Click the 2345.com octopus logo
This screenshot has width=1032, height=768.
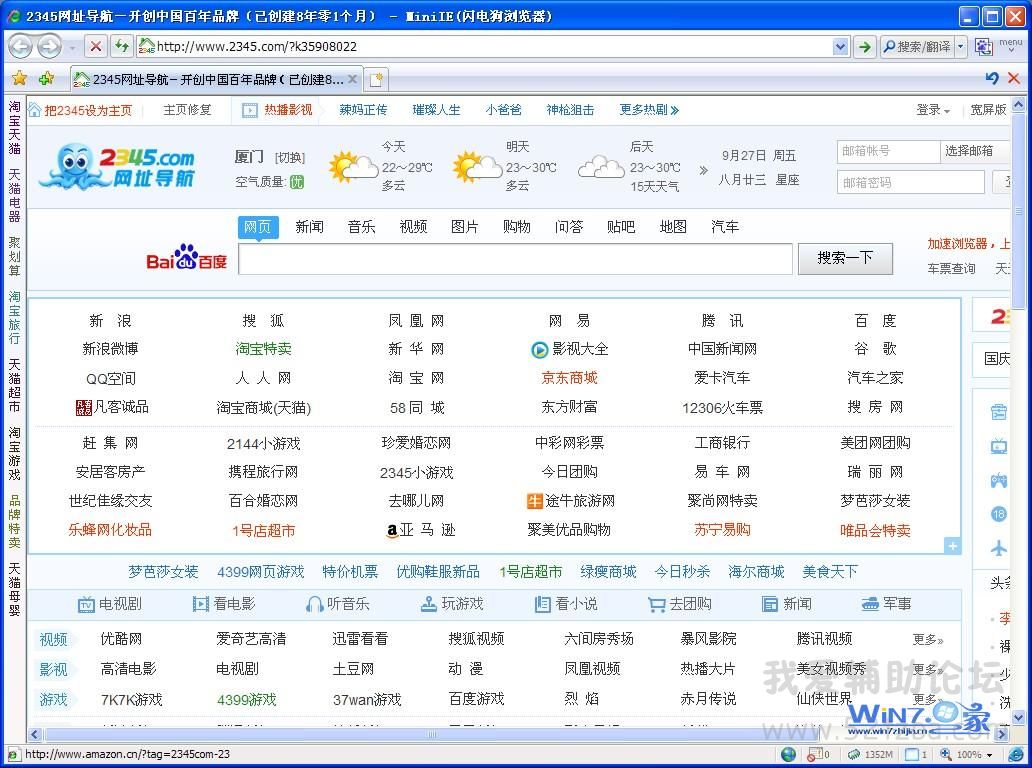tap(117, 165)
